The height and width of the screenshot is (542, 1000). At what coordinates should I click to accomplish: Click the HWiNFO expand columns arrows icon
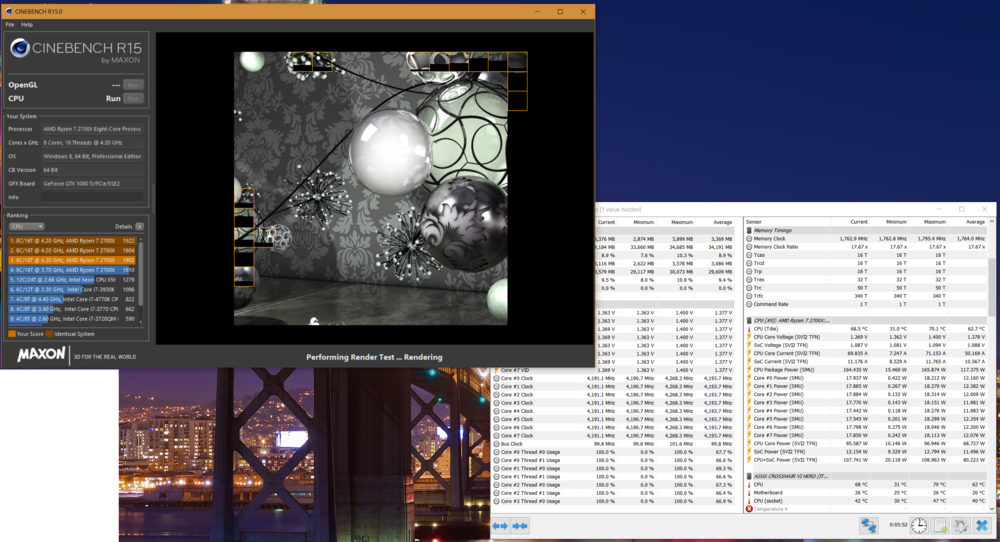pos(500,526)
